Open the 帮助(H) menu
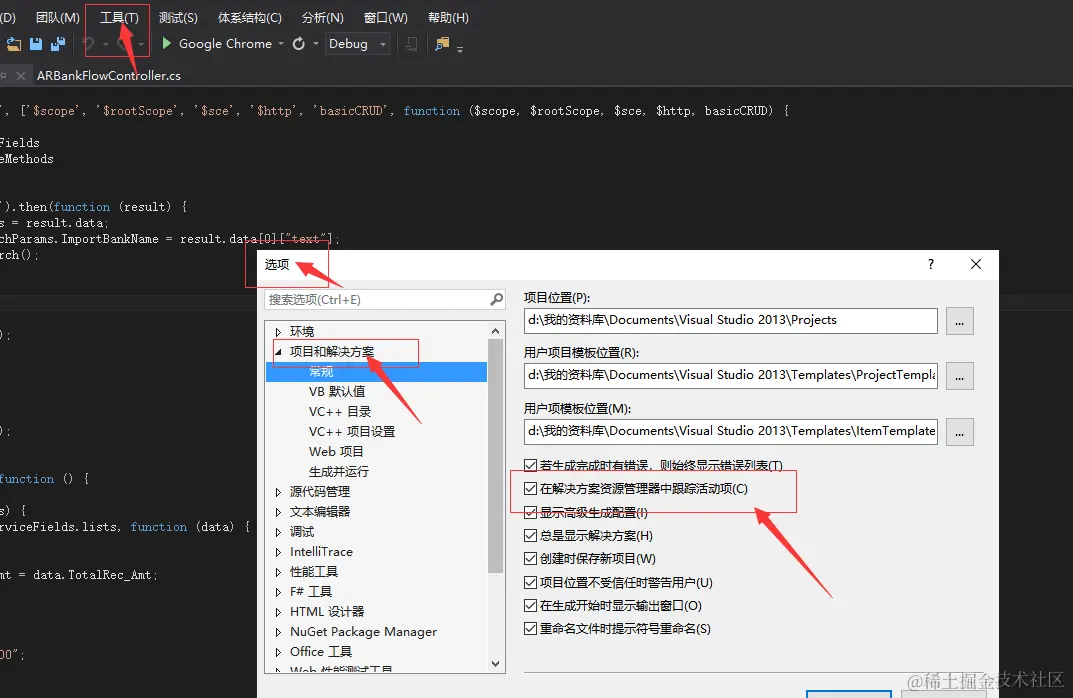This screenshot has height=698, width=1073. tap(448, 18)
